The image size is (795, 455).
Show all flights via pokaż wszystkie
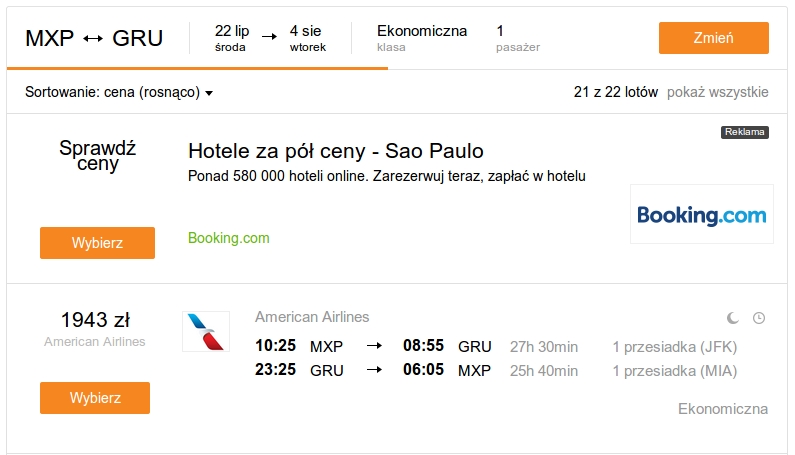click(717, 92)
